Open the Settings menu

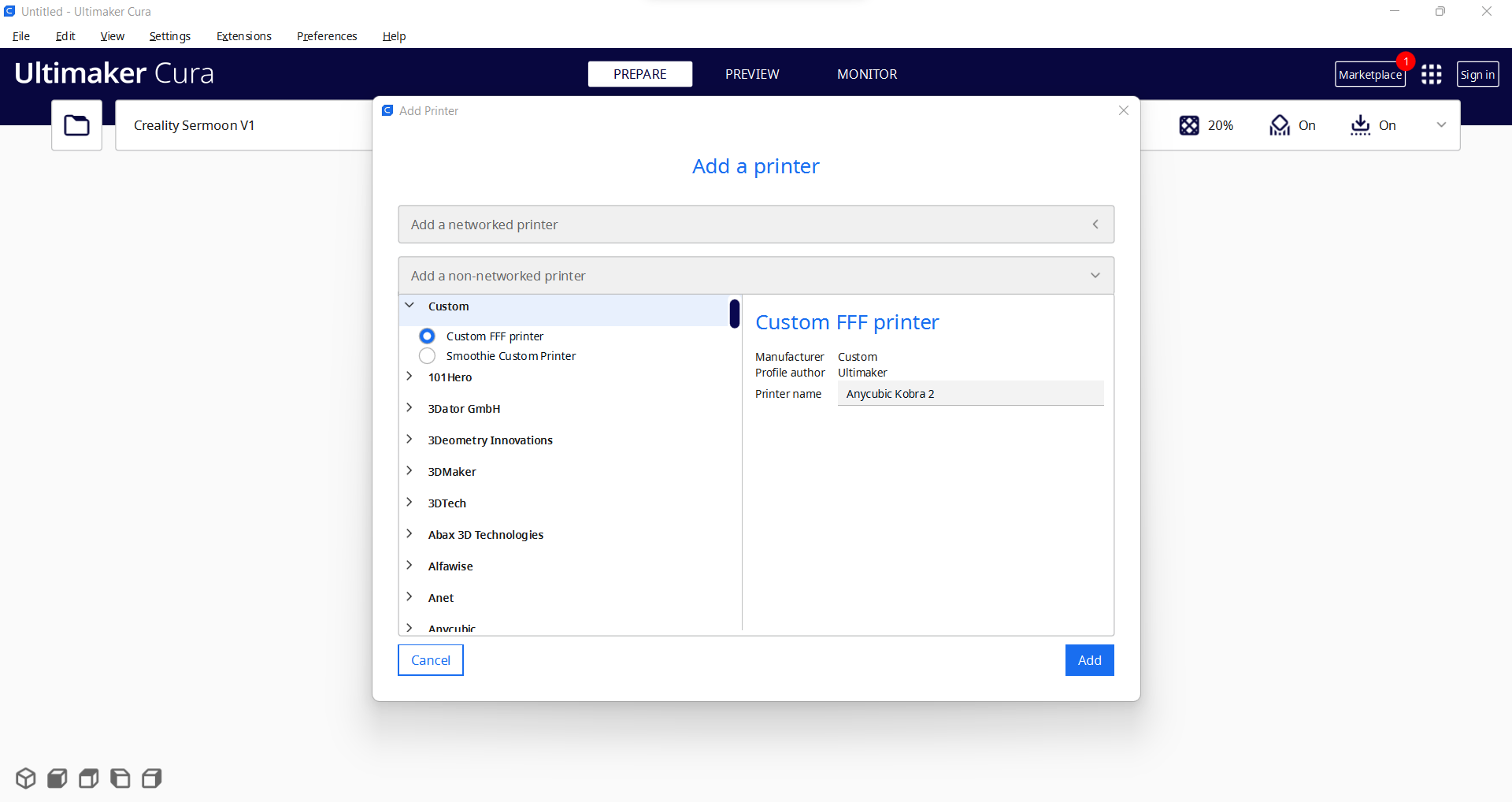(170, 36)
